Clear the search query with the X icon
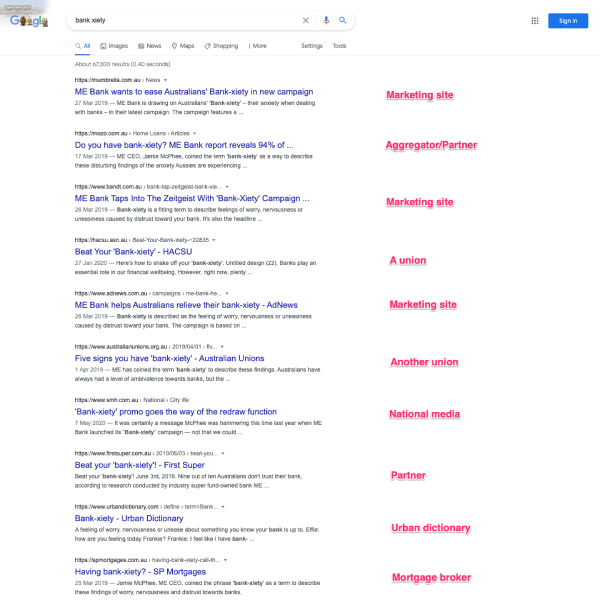 [x=306, y=20]
